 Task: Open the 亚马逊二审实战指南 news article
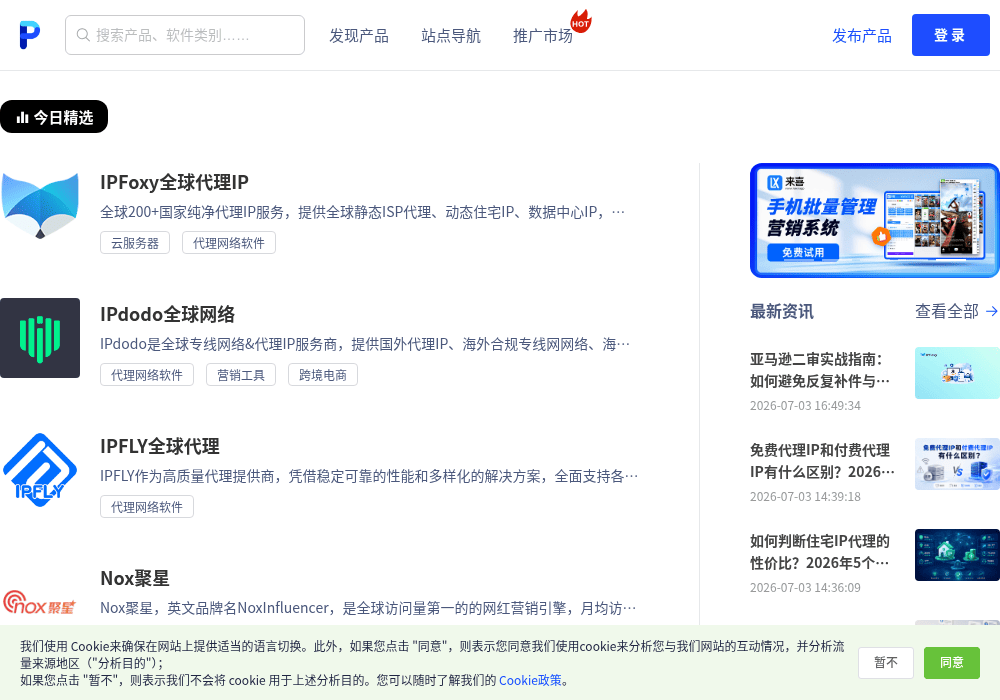tap(820, 370)
